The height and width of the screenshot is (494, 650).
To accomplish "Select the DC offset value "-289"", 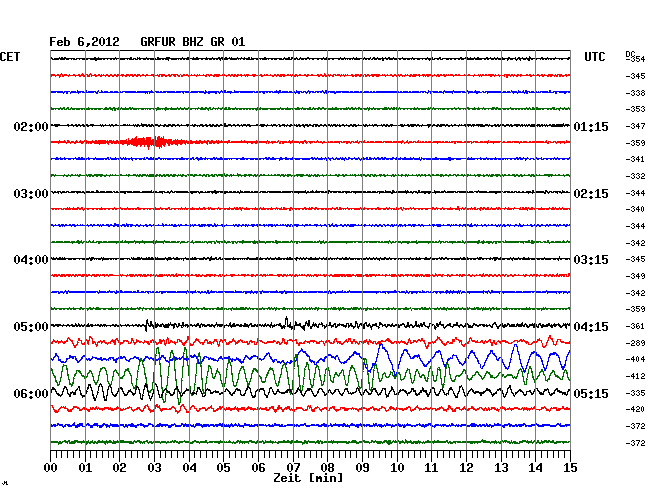I will point(635,343).
